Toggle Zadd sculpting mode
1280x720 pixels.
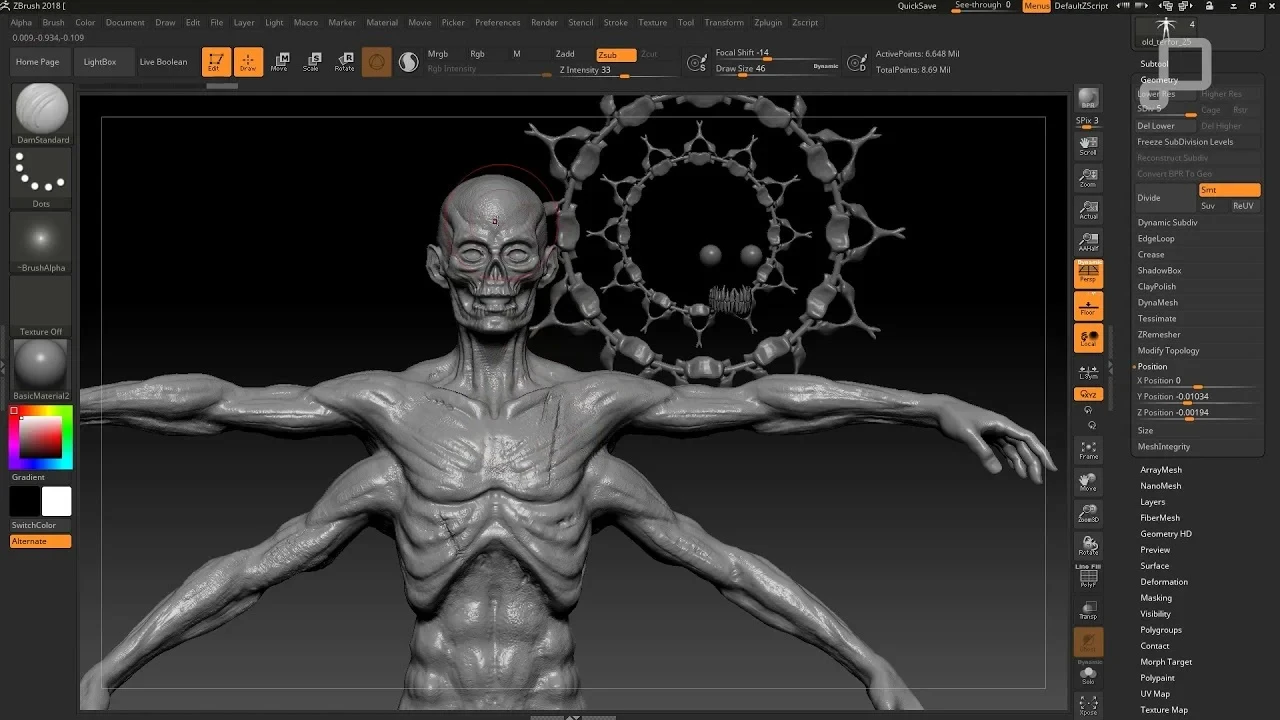[x=565, y=54]
